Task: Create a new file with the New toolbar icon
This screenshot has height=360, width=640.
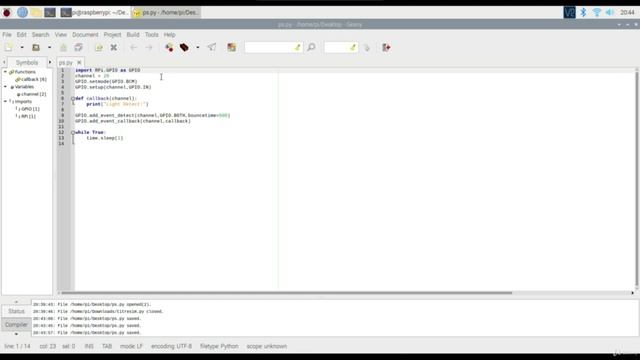Action: 8,47
